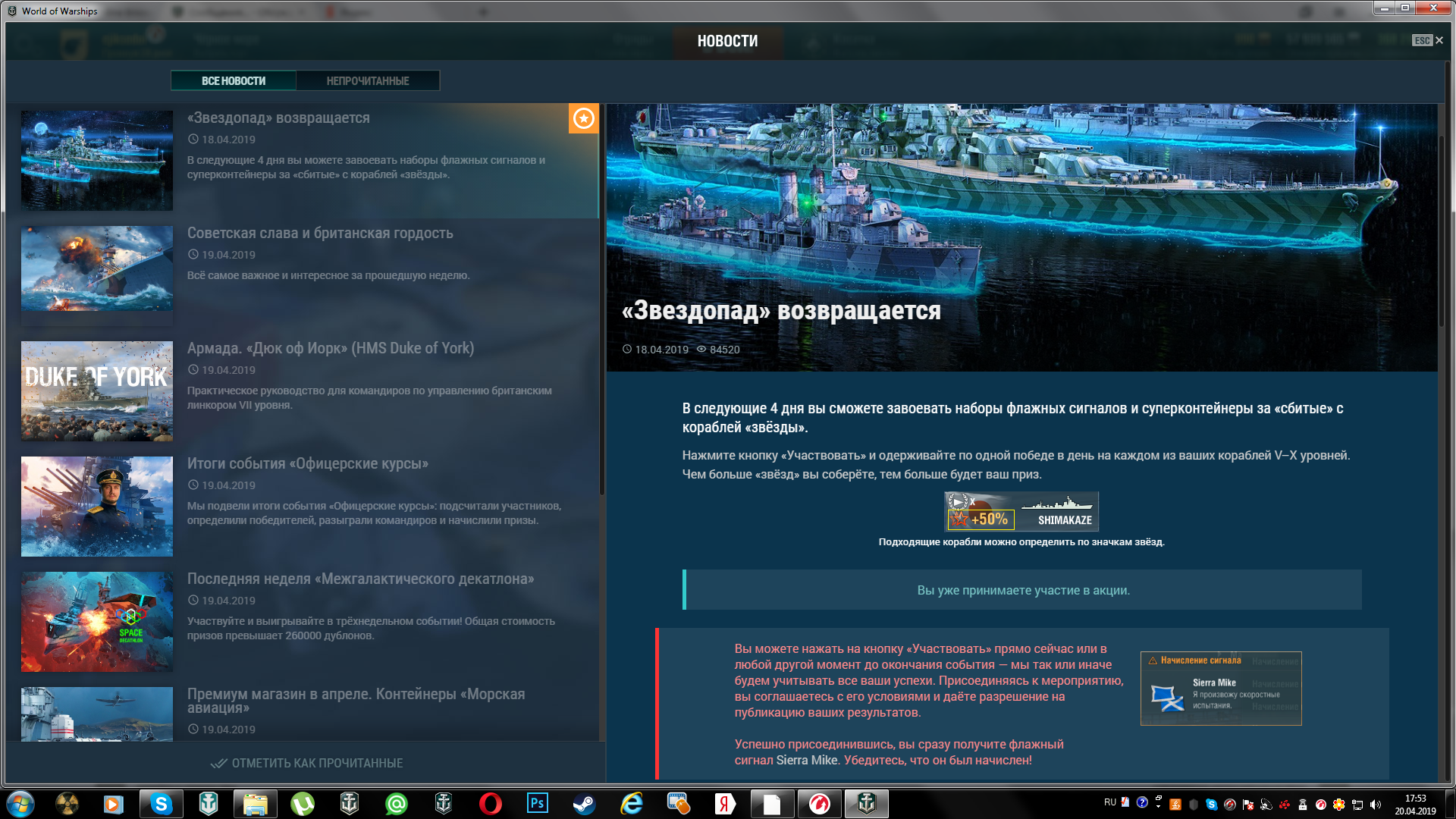Viewport: 1456px width, 819px height.
Task: Switch to Непрочитанные tab
Action: click(x=368, y=80)
